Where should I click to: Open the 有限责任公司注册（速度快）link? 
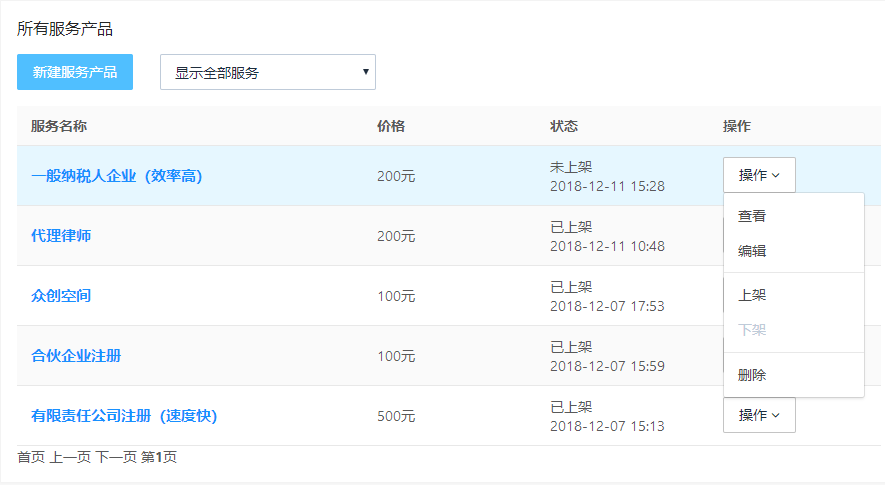124,416
